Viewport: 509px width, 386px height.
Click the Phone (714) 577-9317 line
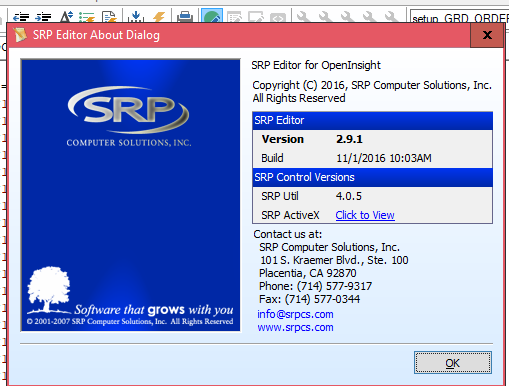pos(315,286)
